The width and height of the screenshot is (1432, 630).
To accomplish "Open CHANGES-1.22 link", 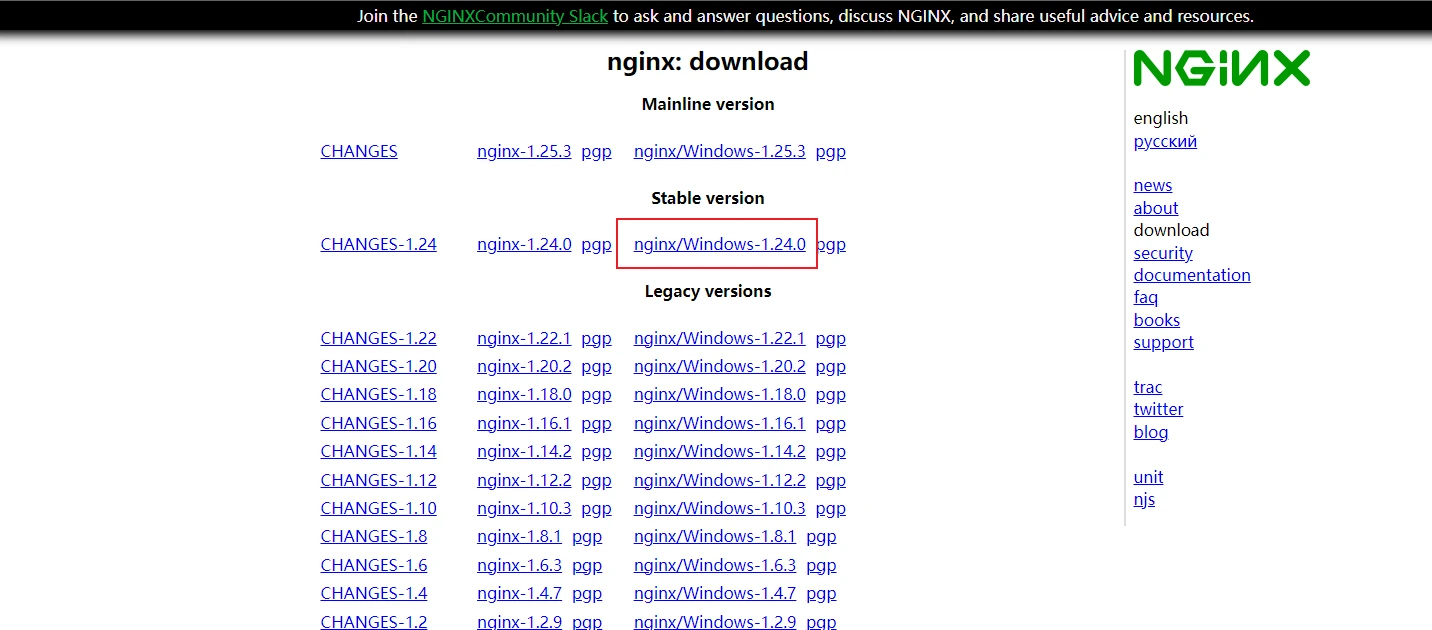I will click(378, 338).
